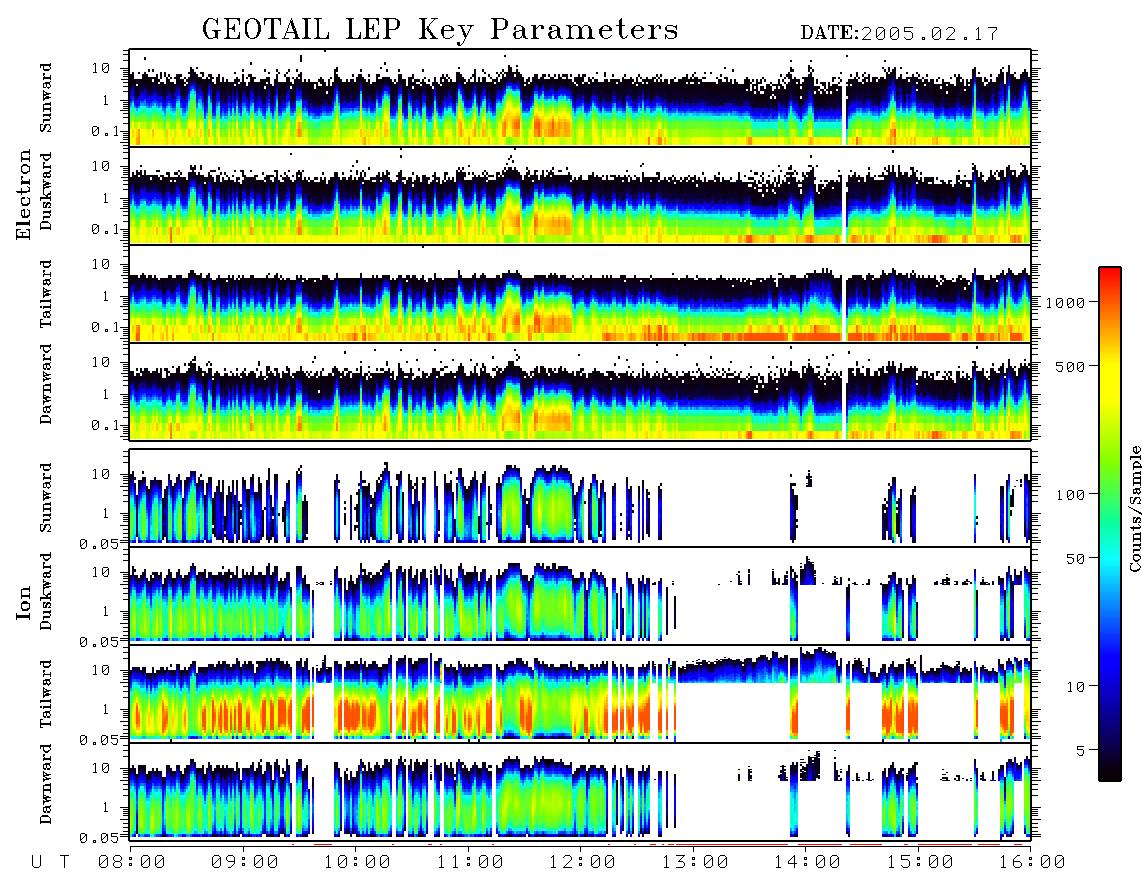
Task: Click the 11:00 time tick label
Action: point(470,863)
